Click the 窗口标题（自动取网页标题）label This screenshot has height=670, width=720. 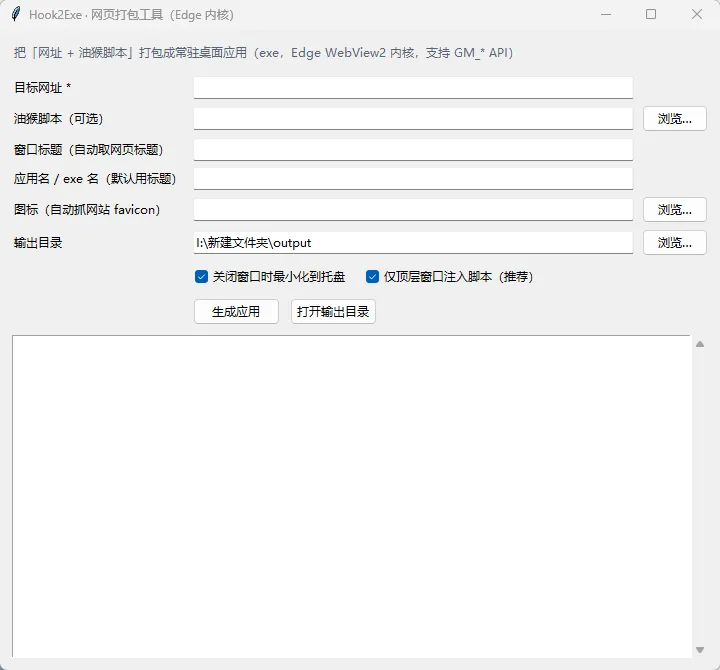89,150
